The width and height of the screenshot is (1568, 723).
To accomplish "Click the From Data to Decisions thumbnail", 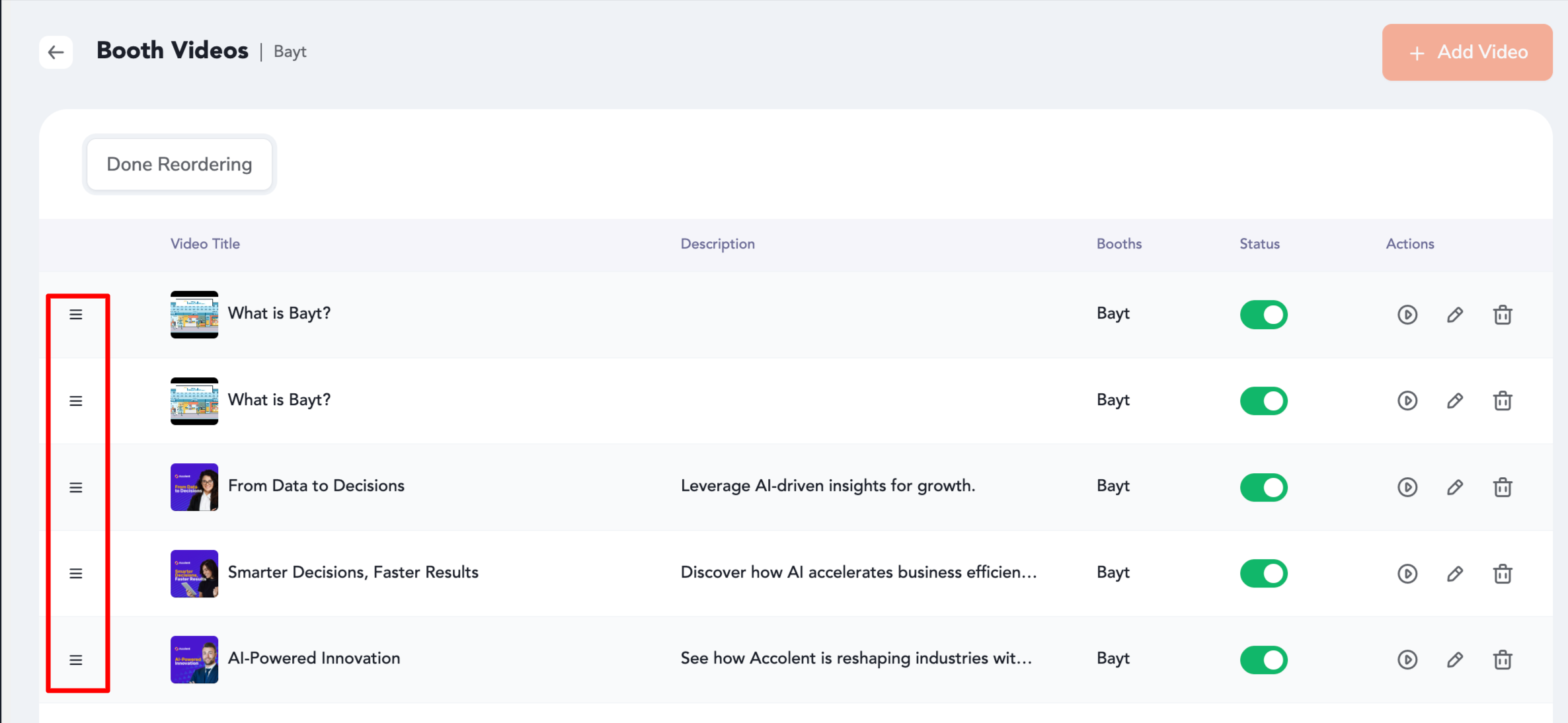I will [x=194, y=487].
